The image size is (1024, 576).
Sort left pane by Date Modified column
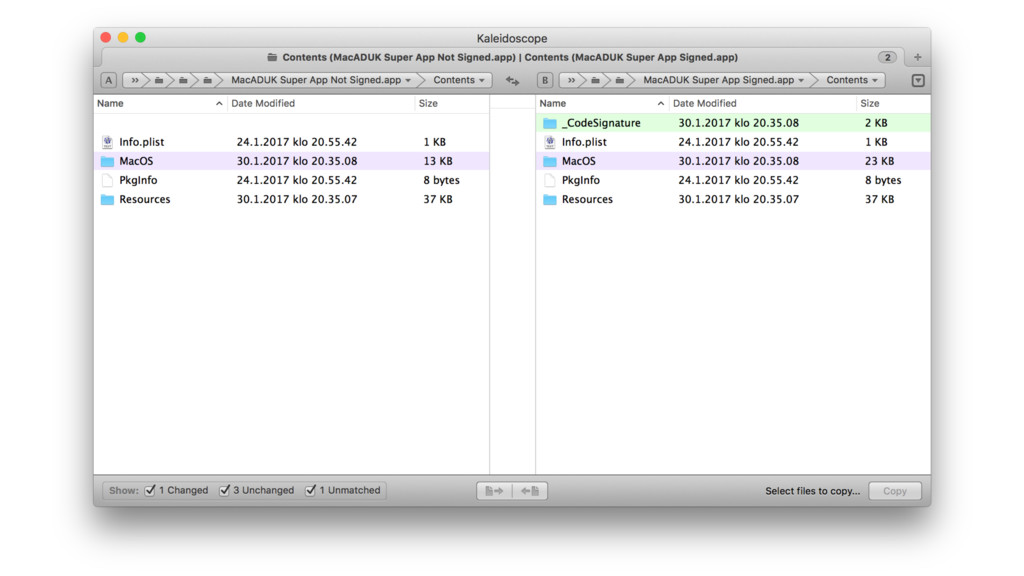point(321,103)
